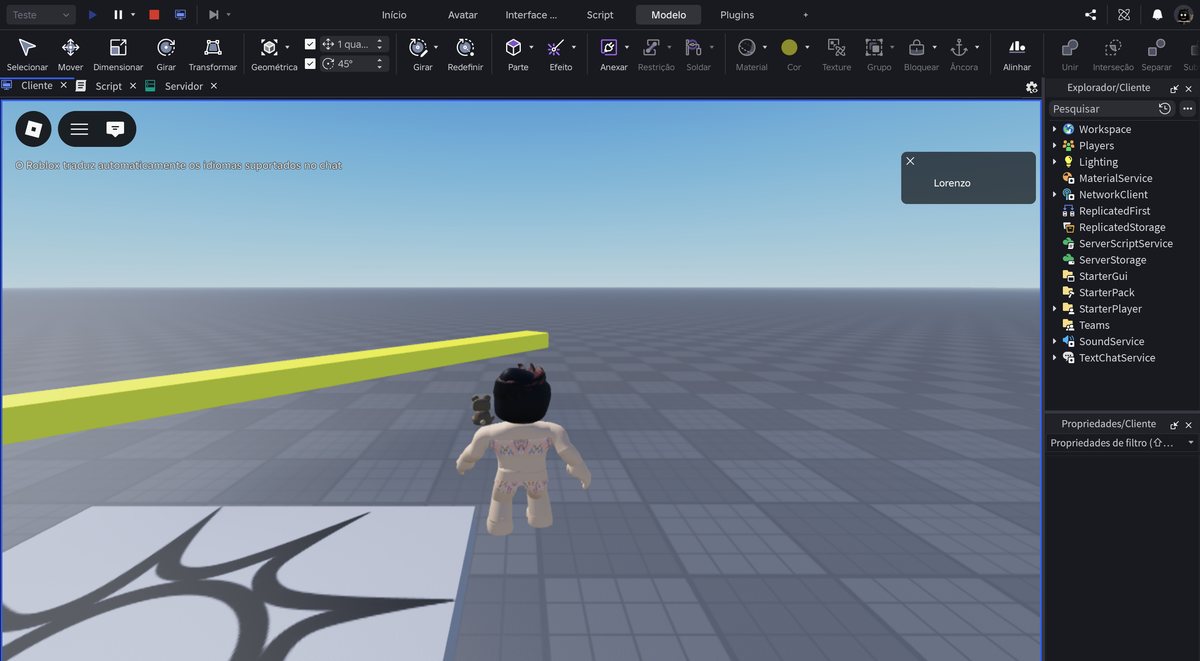The height and width of the screenshot is (661, 1200).
Task: Switch to the Script document tab
Action: tap(108, 86)
